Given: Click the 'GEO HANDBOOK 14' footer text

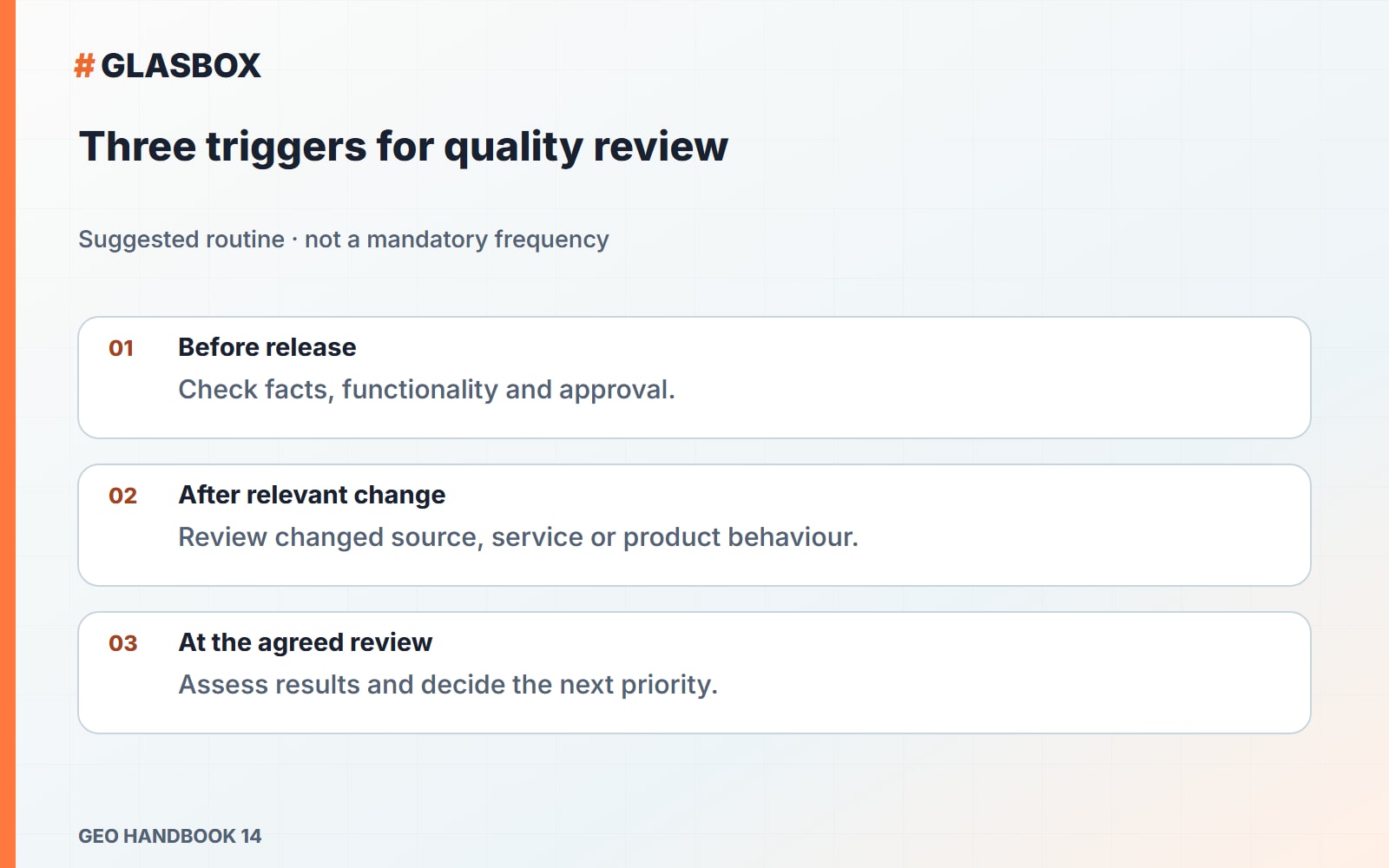Looking at the screenshot, I should pos(170,836).
